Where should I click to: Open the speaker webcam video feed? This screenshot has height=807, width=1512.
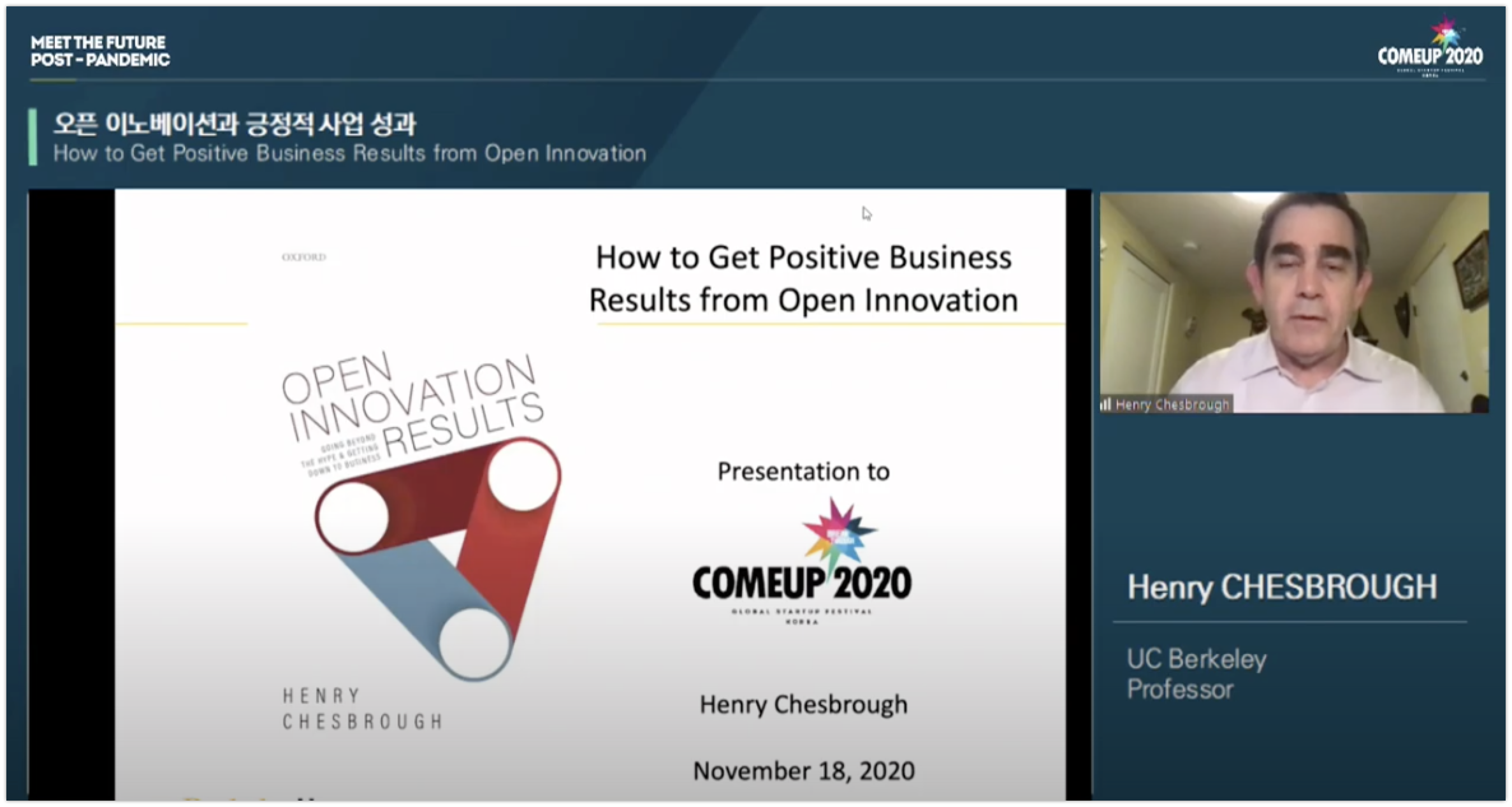(x=1294, y=302)
